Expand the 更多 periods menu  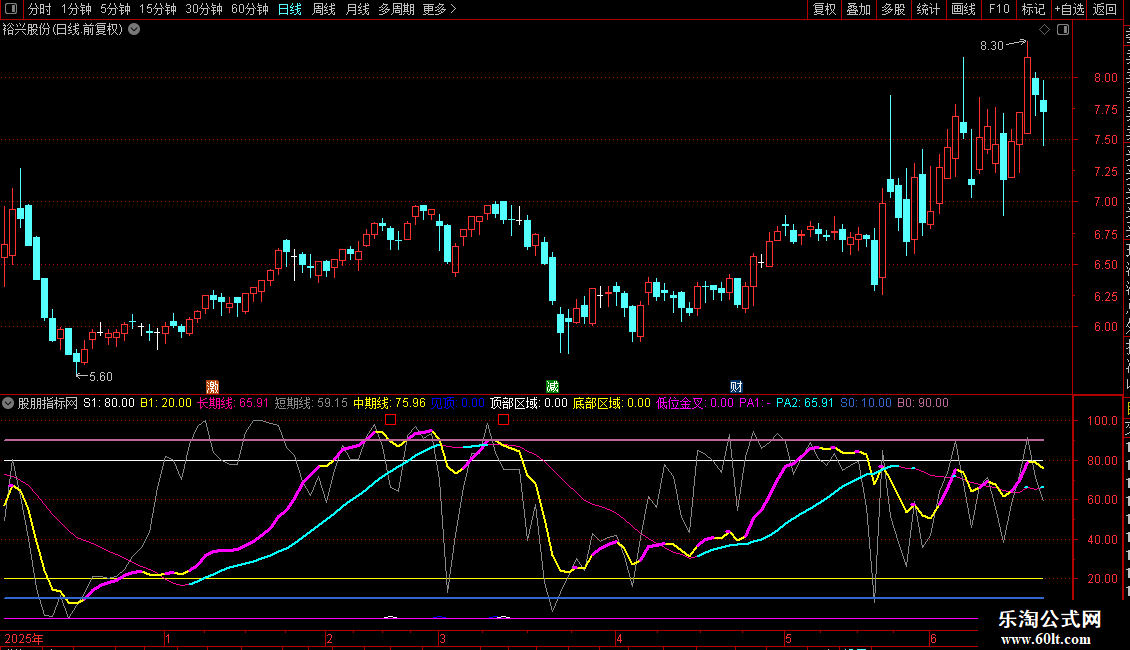(440, 9)
